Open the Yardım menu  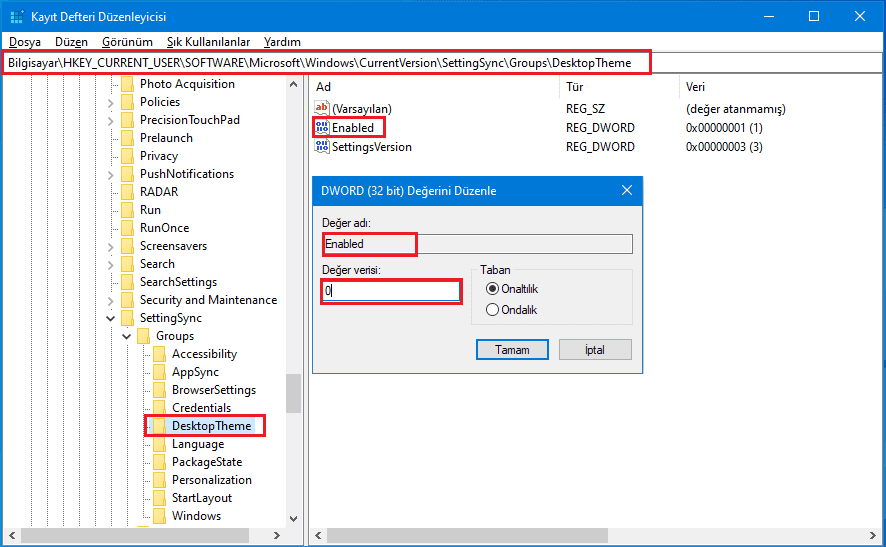tap(282, 42)
